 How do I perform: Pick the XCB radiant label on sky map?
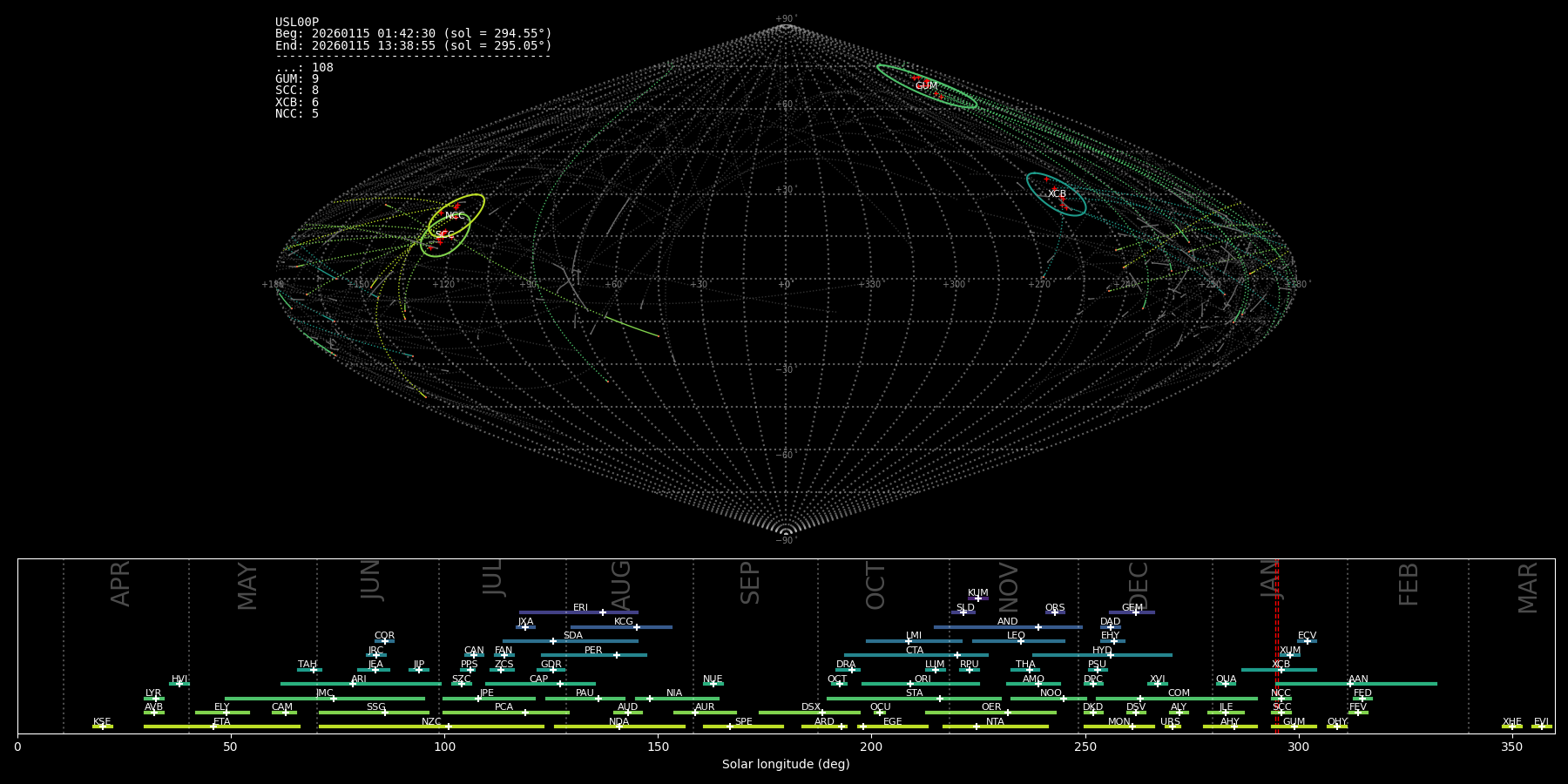pos(1057,194)
